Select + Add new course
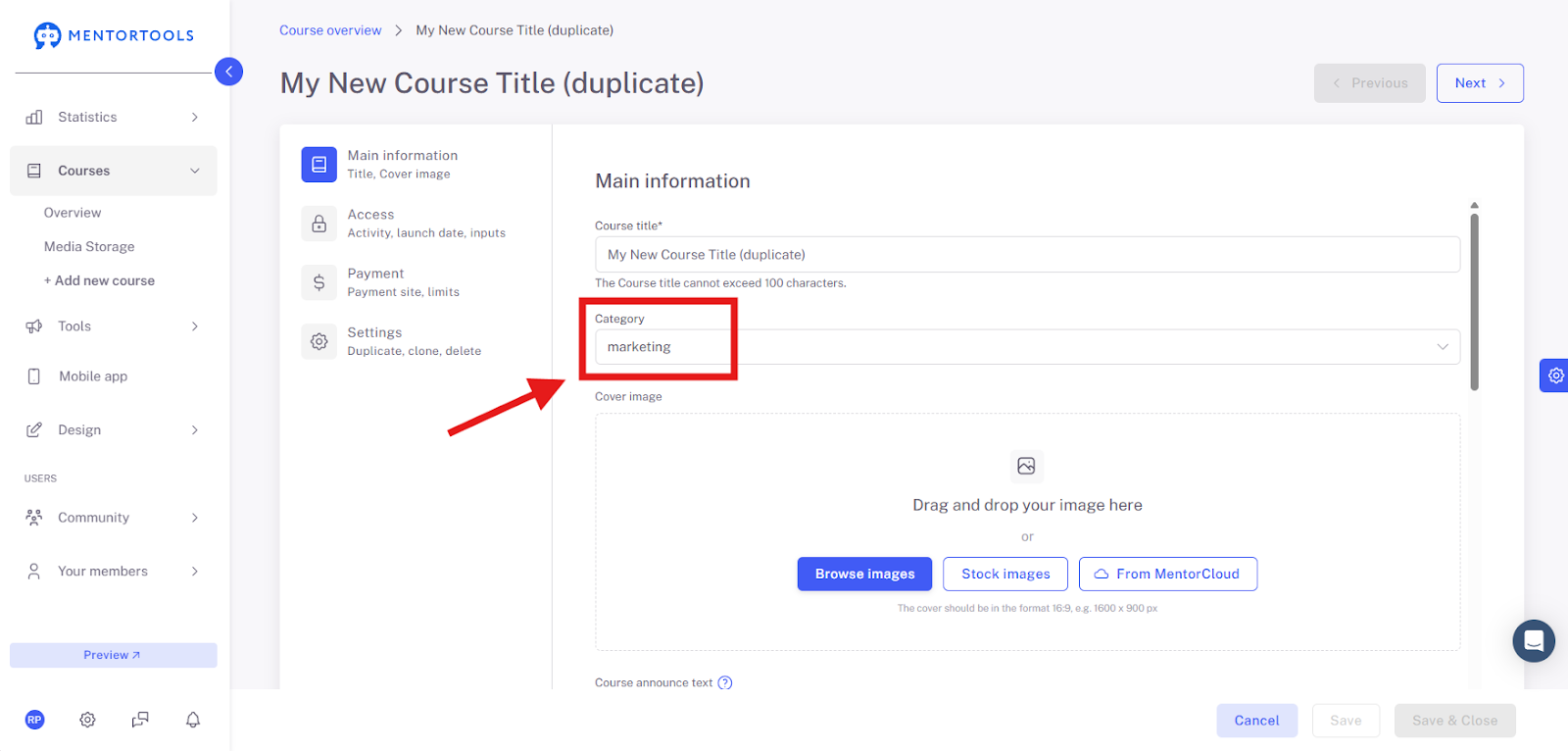The height and width of the screenshot is (751, 1568). point(99,280)
